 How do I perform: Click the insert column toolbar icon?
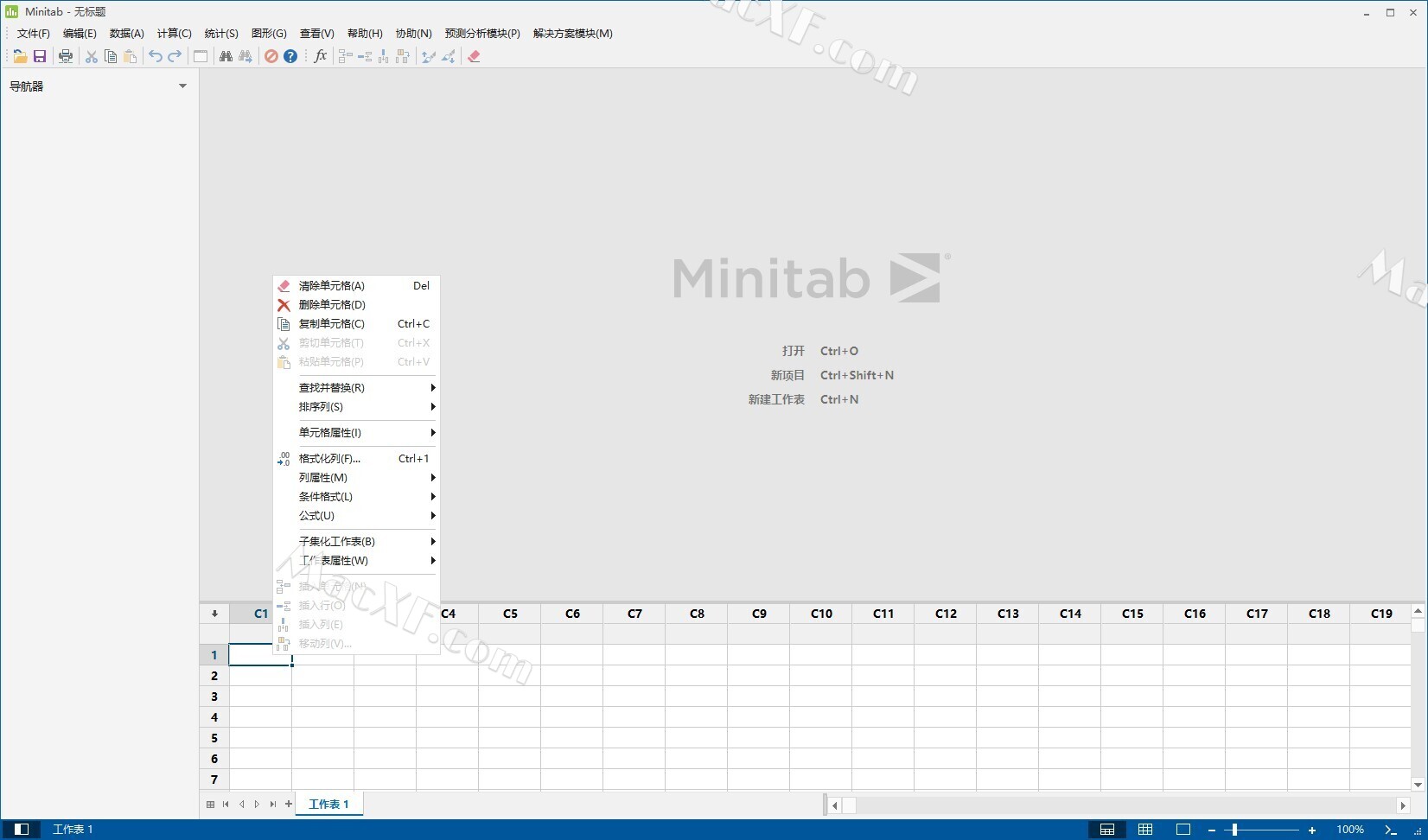384,56
